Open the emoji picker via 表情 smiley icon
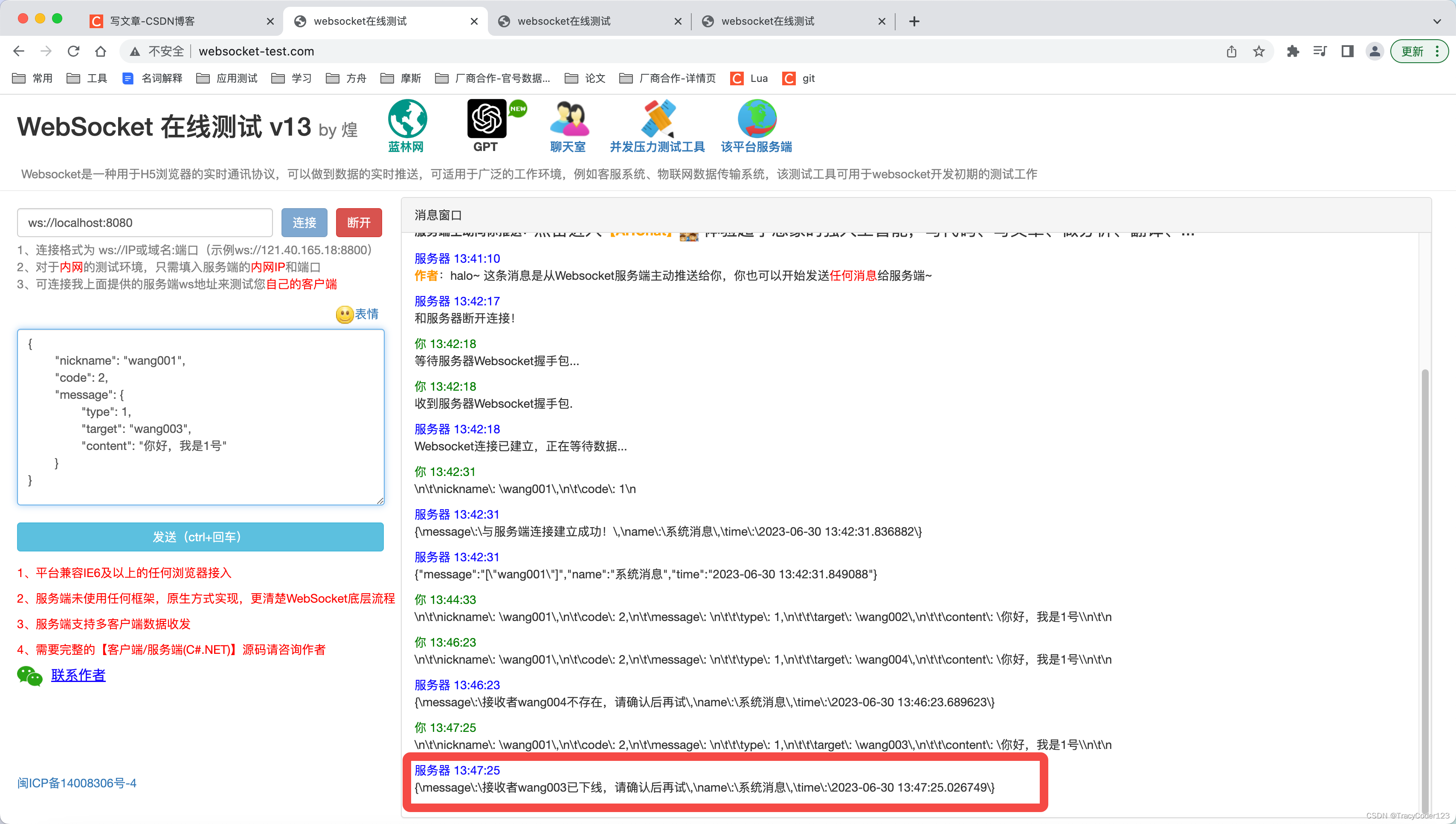 (344, 315)
